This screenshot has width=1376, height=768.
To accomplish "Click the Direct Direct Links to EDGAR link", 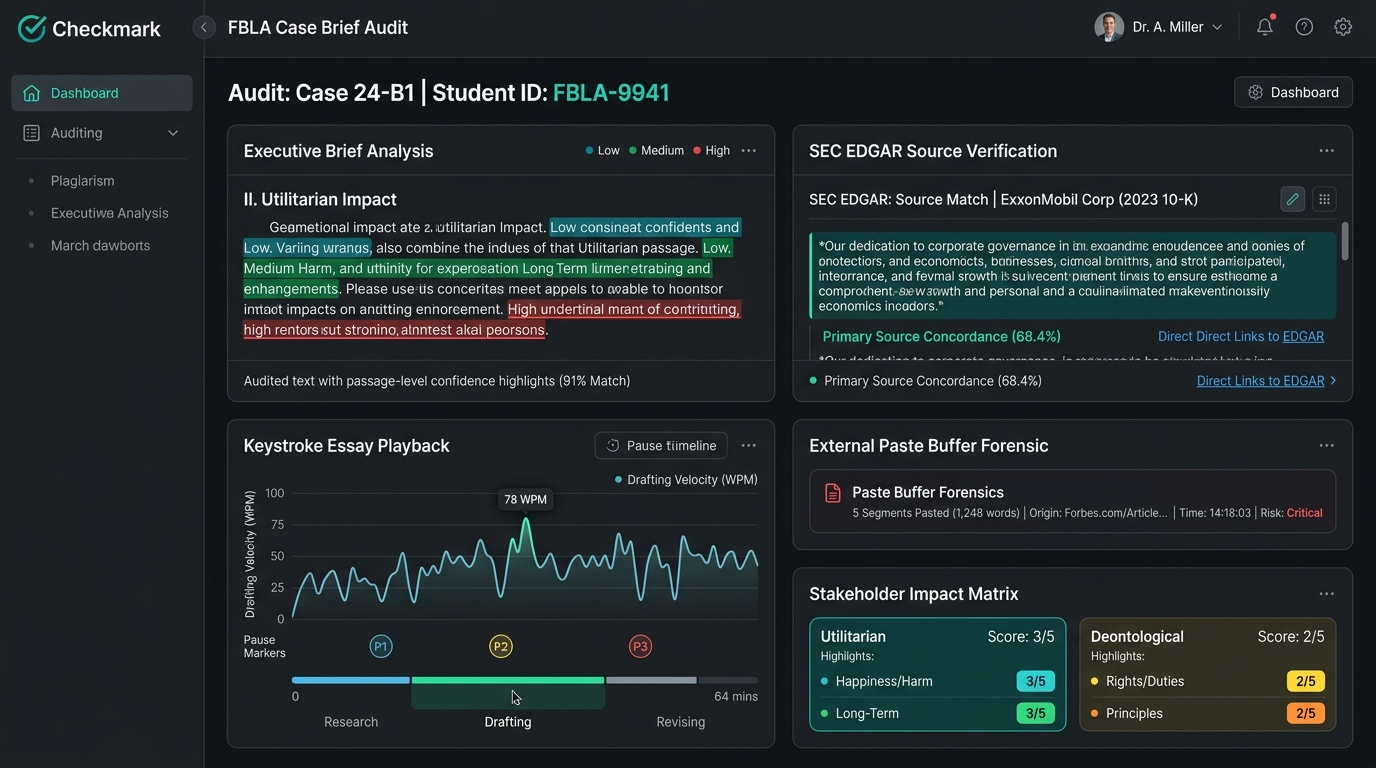I will click(x=1241, y=337).
